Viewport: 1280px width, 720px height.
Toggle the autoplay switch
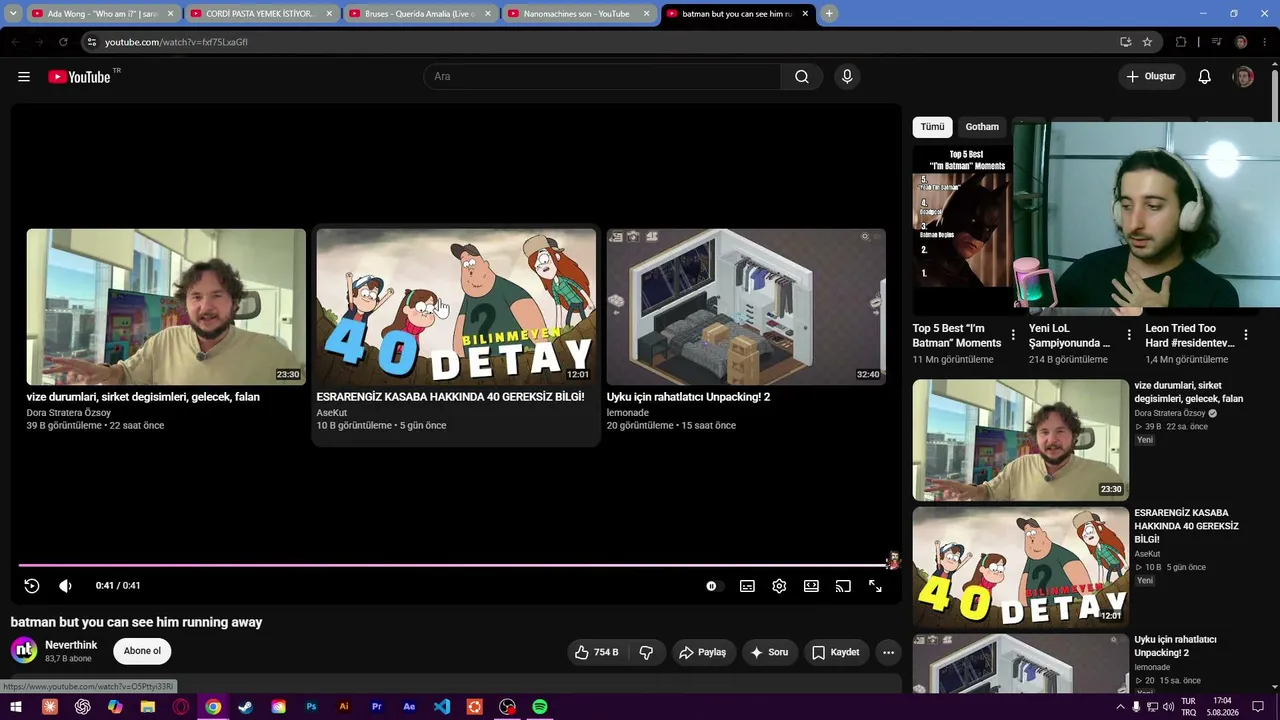[712, 586]
